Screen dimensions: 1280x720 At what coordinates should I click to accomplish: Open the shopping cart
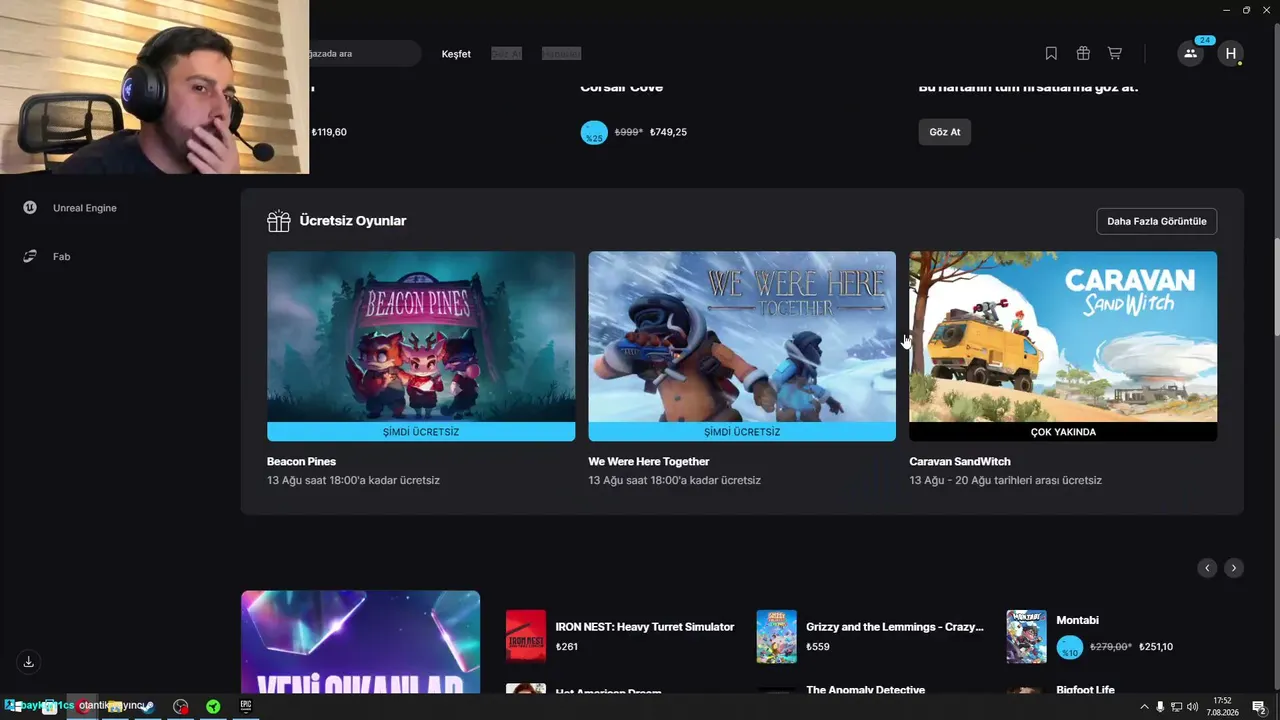click(x=1114, y=53)
